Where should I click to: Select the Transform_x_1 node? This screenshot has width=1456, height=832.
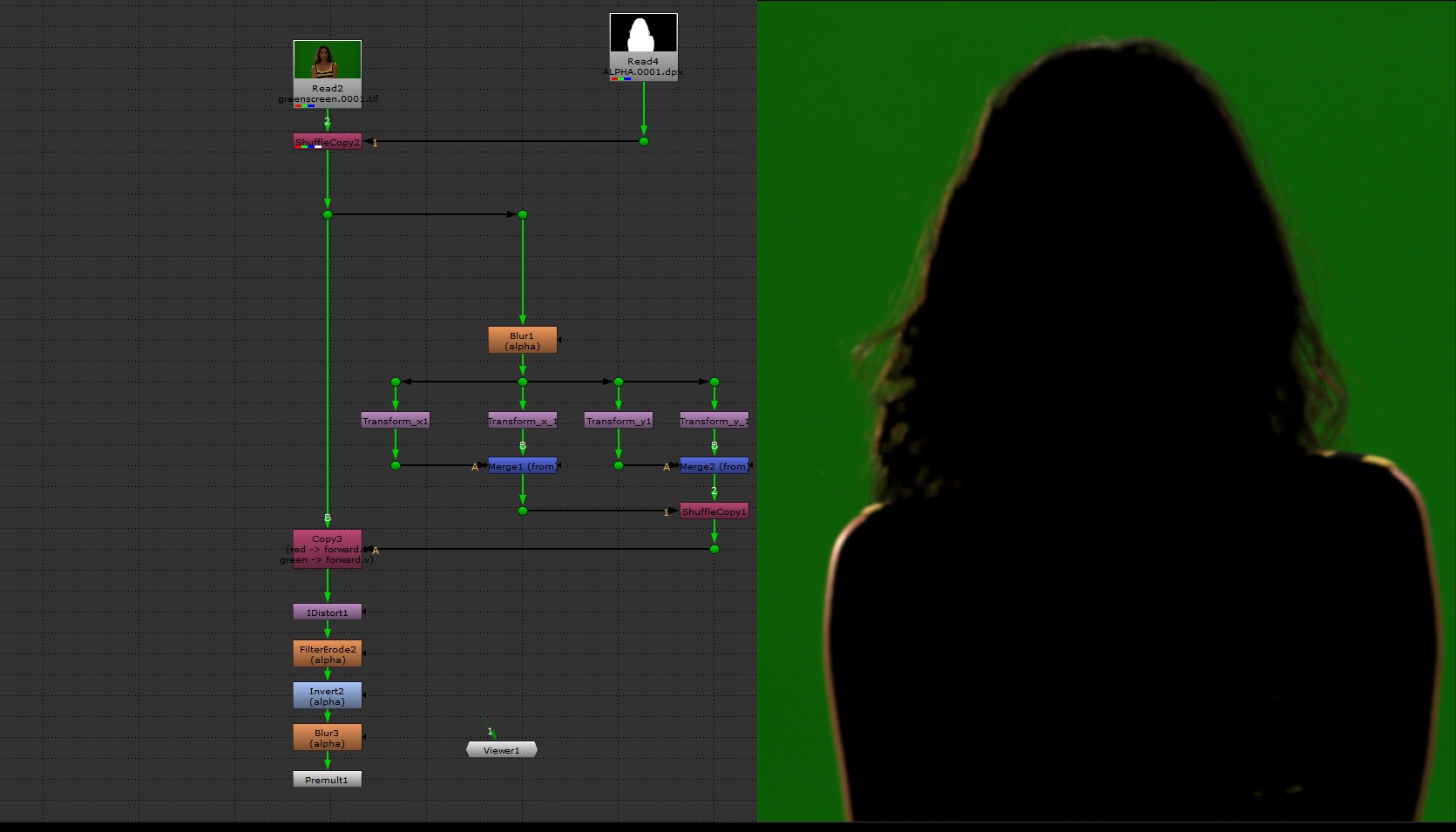pos(522,421)
